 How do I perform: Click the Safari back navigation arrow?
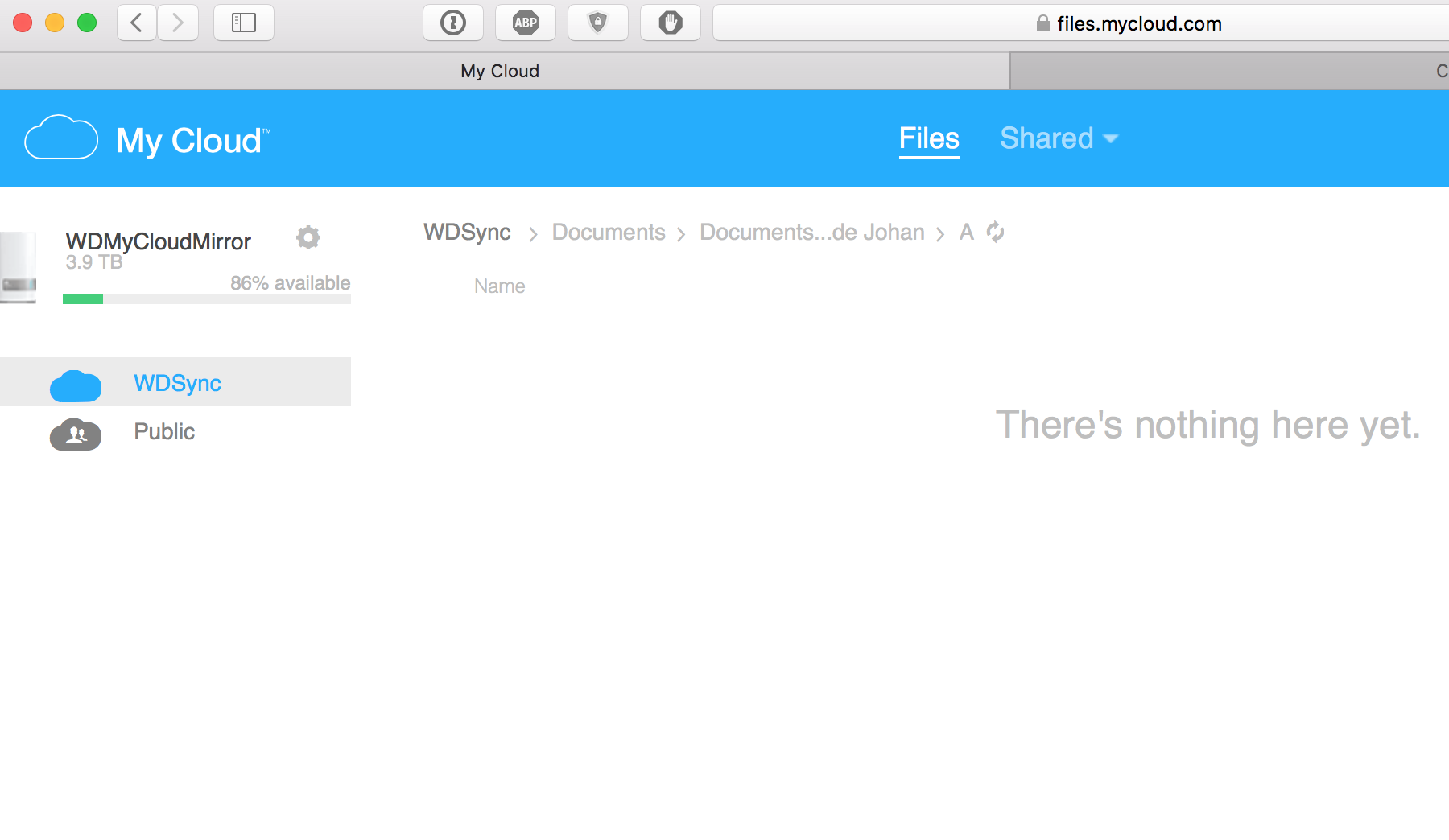tap(137, 23)
